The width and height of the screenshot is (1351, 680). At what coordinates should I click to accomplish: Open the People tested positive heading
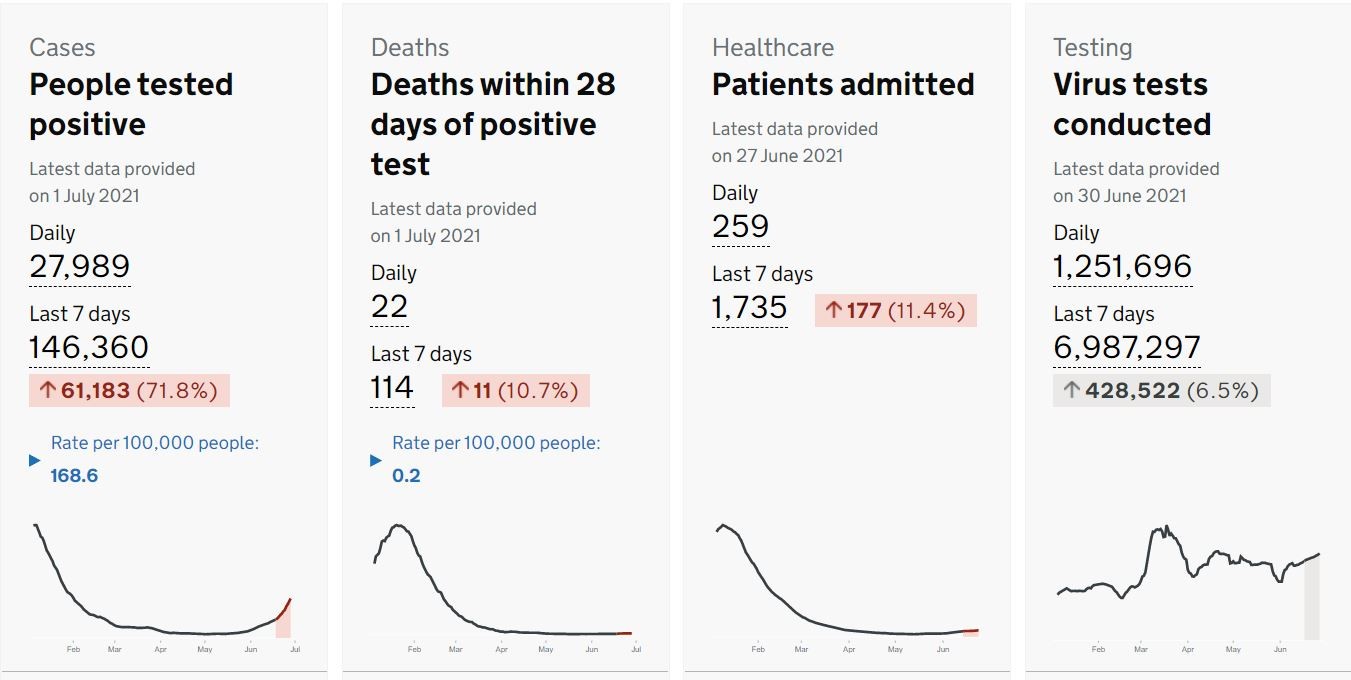(131, 104)
